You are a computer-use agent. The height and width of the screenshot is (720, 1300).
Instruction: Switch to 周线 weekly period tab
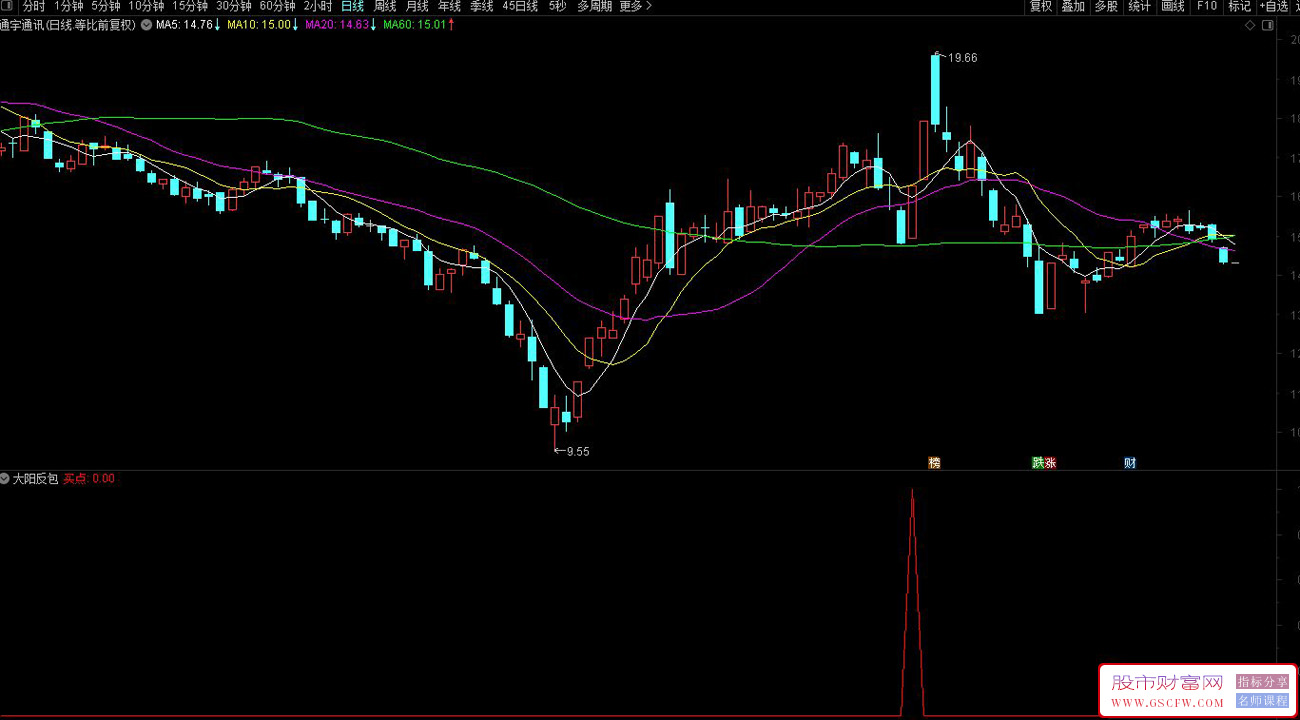pyautogui.click(x=385, y=6)
